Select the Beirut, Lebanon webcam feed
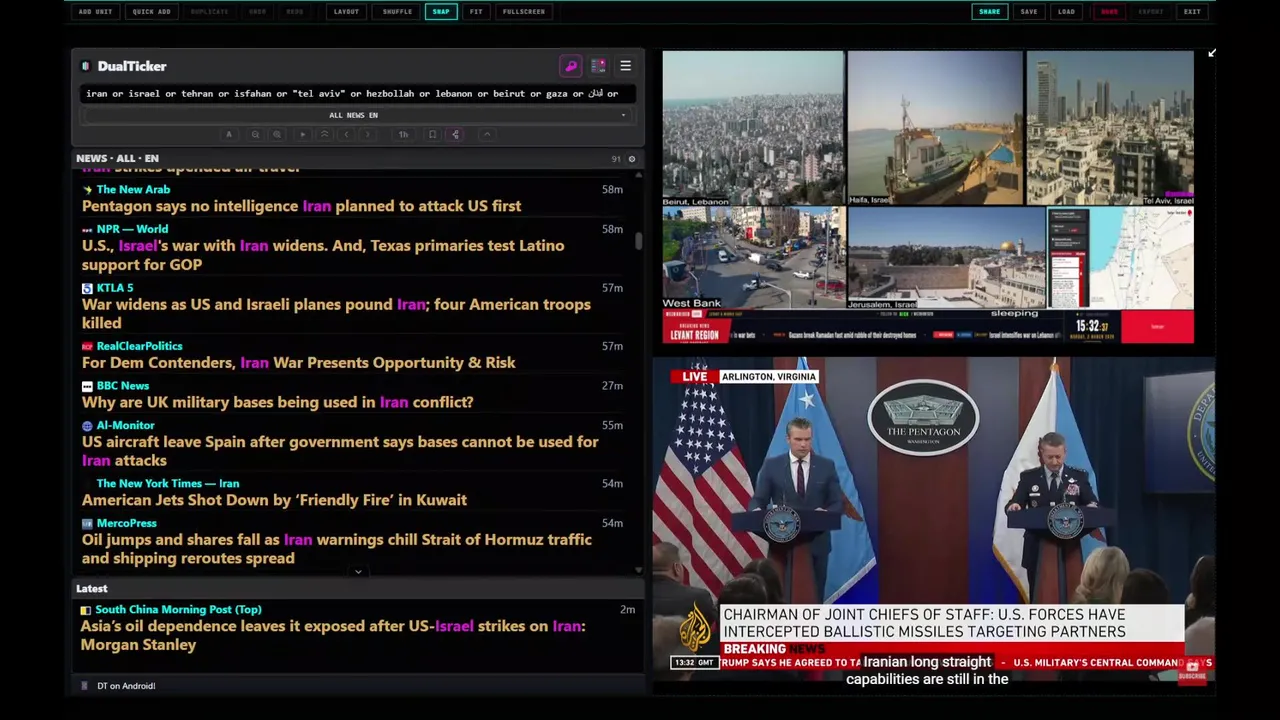Viewport: 1280px width, 720px height. tap(753, 128)
